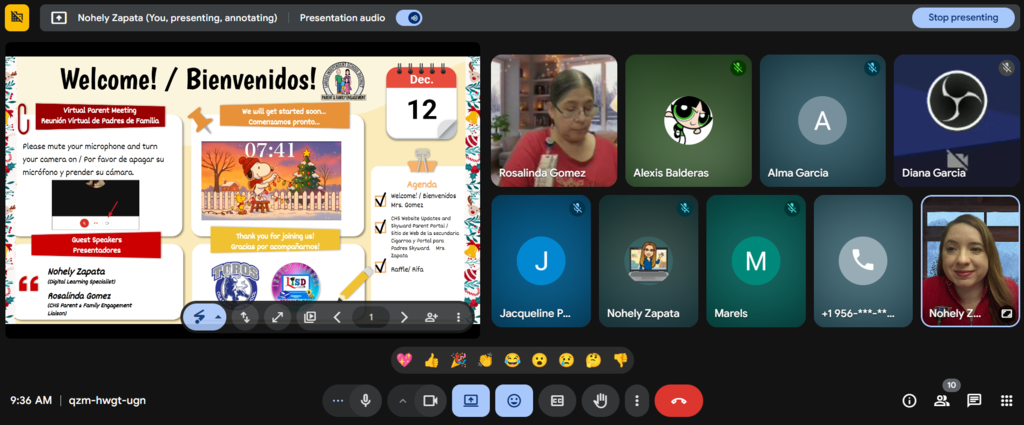Expand the camera settings arrow
Screen dimensions: 1024x425
click(403, 401)
